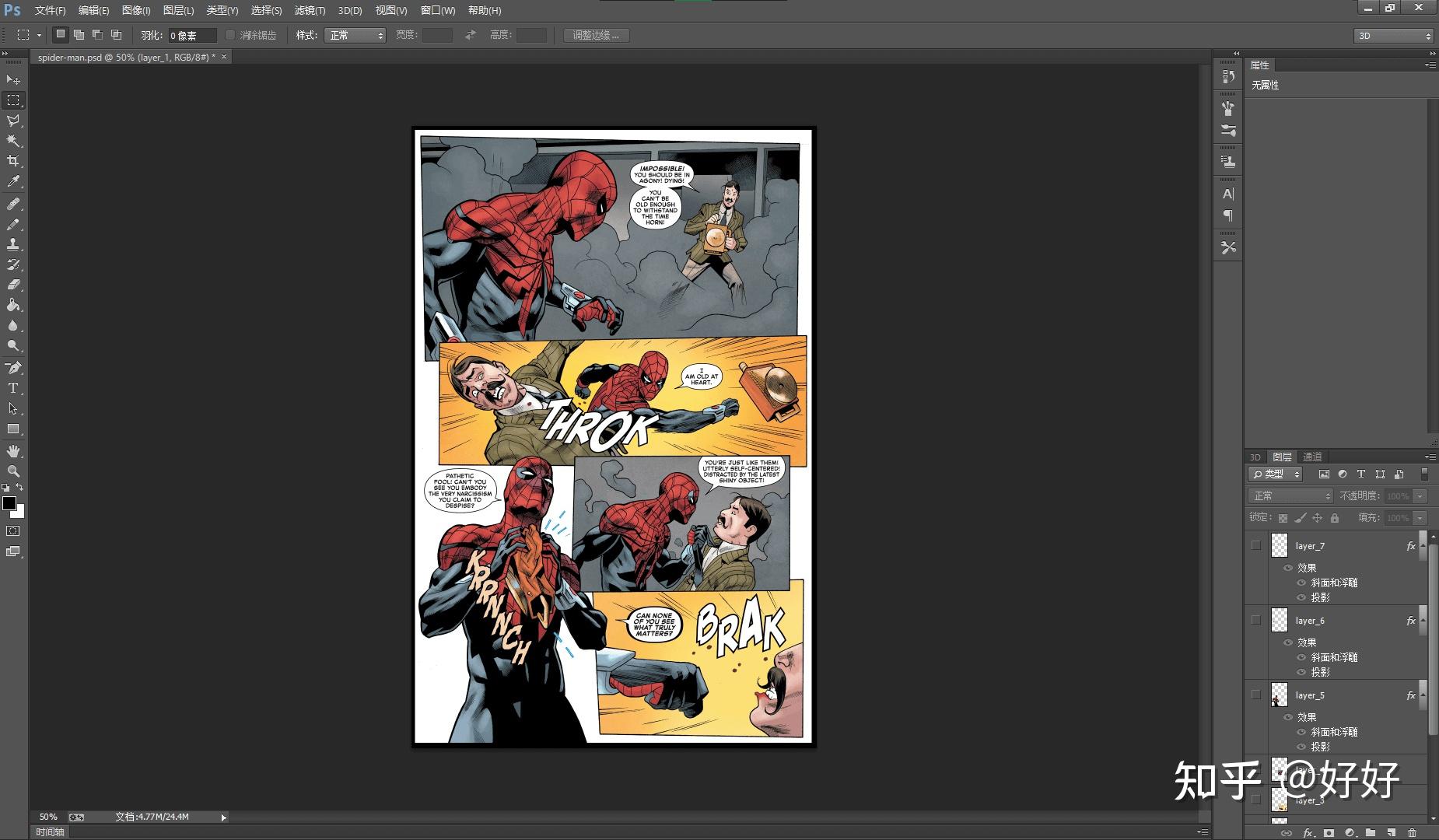The image size is (1439, 840).
Task: Select the Zoom tool
Action: point(13,471)
